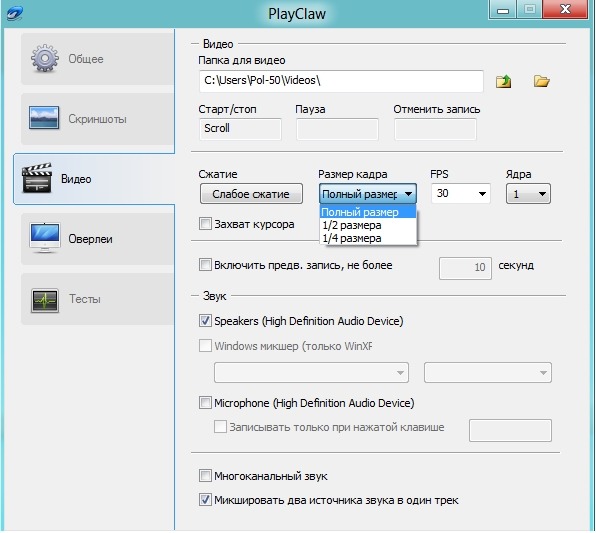The image size is (596, 533).
Task: Open the Общее settings tab
Action: coord(98,59)
